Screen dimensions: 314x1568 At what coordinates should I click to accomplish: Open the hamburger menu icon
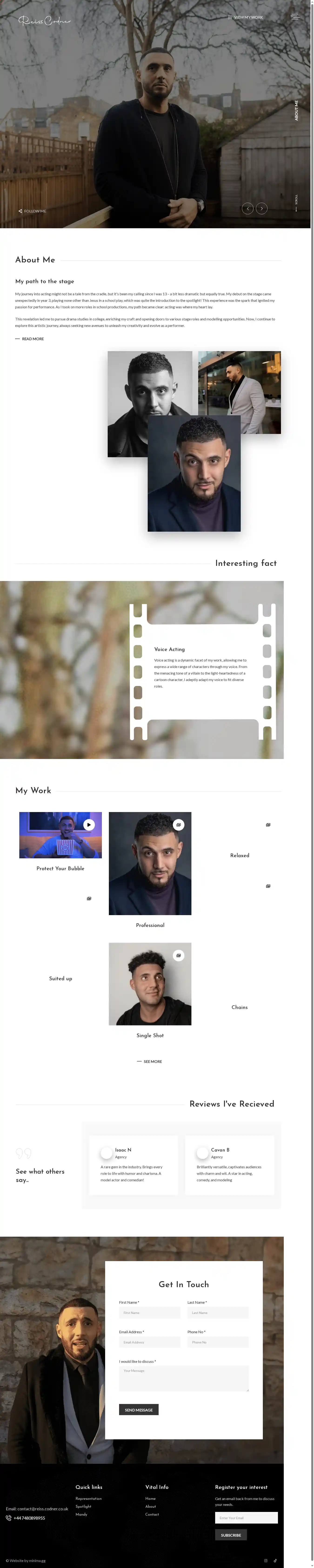[295, 17]
